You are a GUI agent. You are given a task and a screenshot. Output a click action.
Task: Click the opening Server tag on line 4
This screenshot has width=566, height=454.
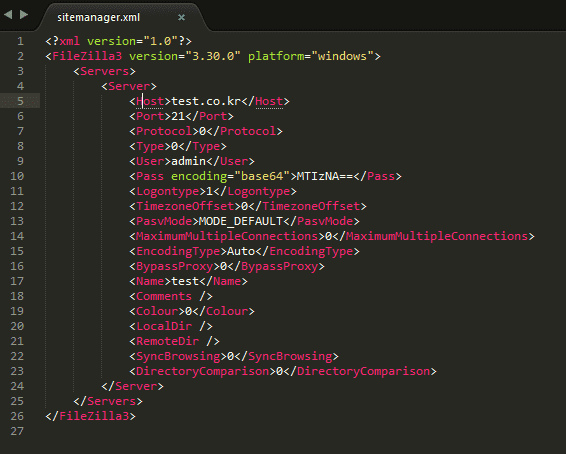pyautogui.click(x=129, y=86)
